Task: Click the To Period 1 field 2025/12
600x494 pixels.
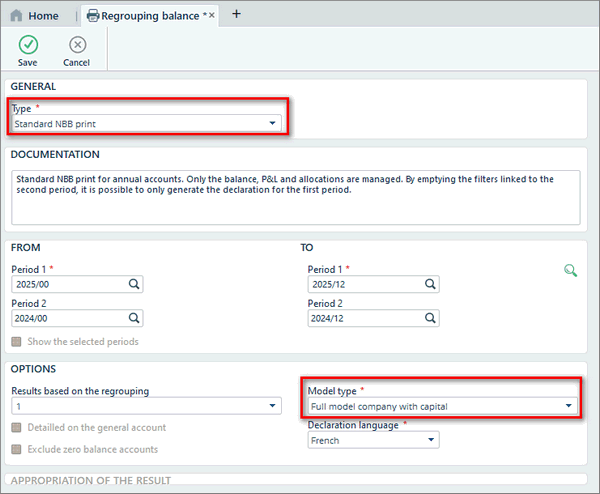Action: [x=365, y=285]
